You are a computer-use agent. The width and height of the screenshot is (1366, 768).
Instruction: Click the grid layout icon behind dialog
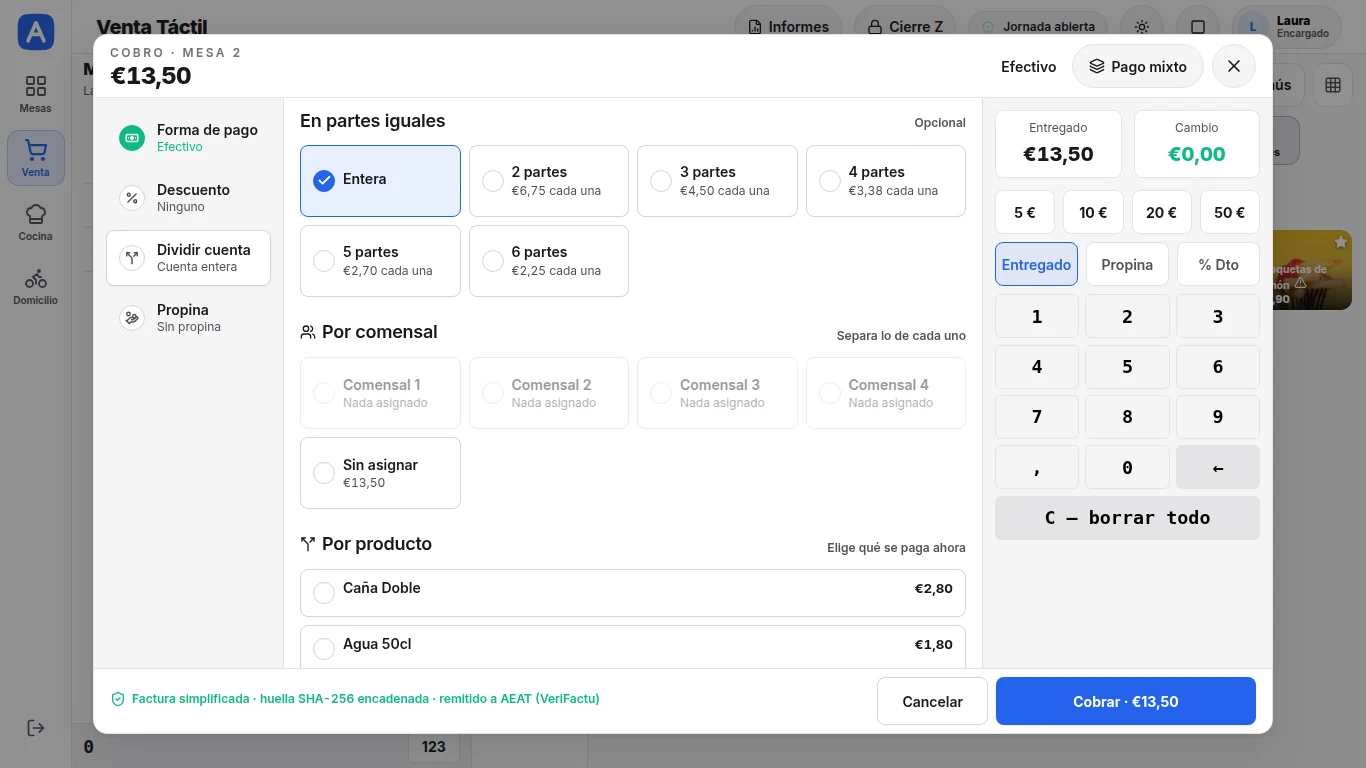[x=1333, y=85]
